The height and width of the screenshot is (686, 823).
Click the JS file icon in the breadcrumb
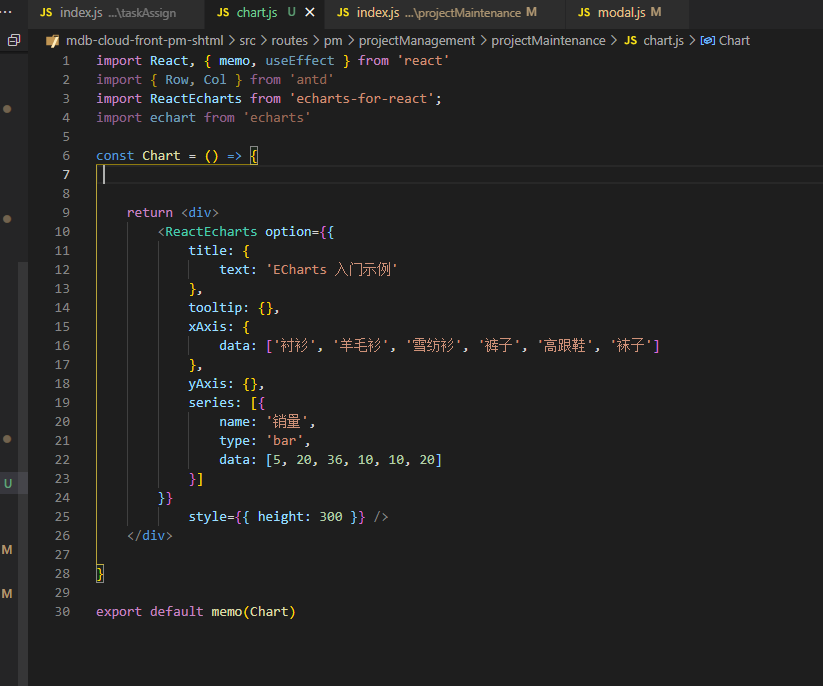tap(630, 40)
